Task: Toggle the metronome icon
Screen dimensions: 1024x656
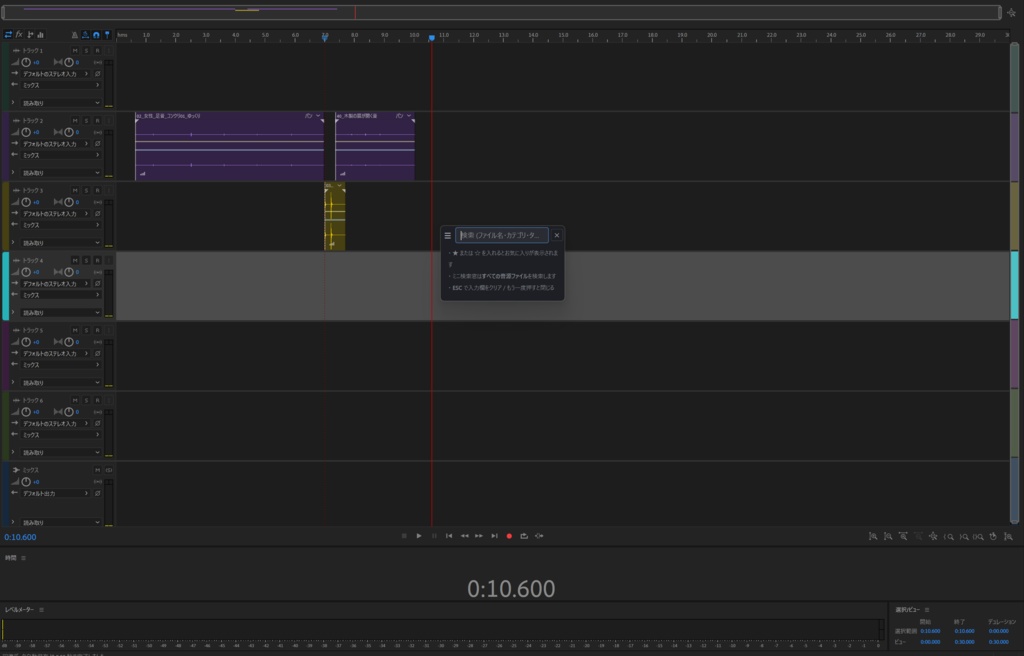Action: point(74,35)
